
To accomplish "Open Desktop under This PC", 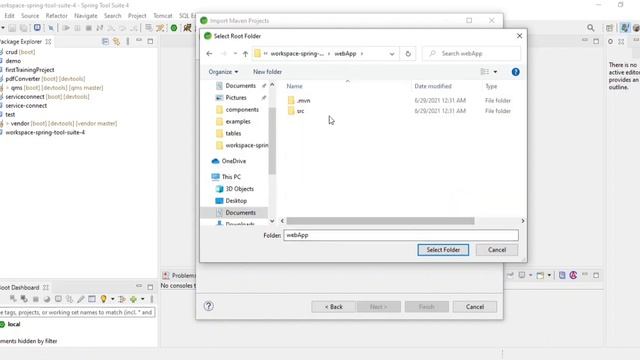I will tap(236, 201).
